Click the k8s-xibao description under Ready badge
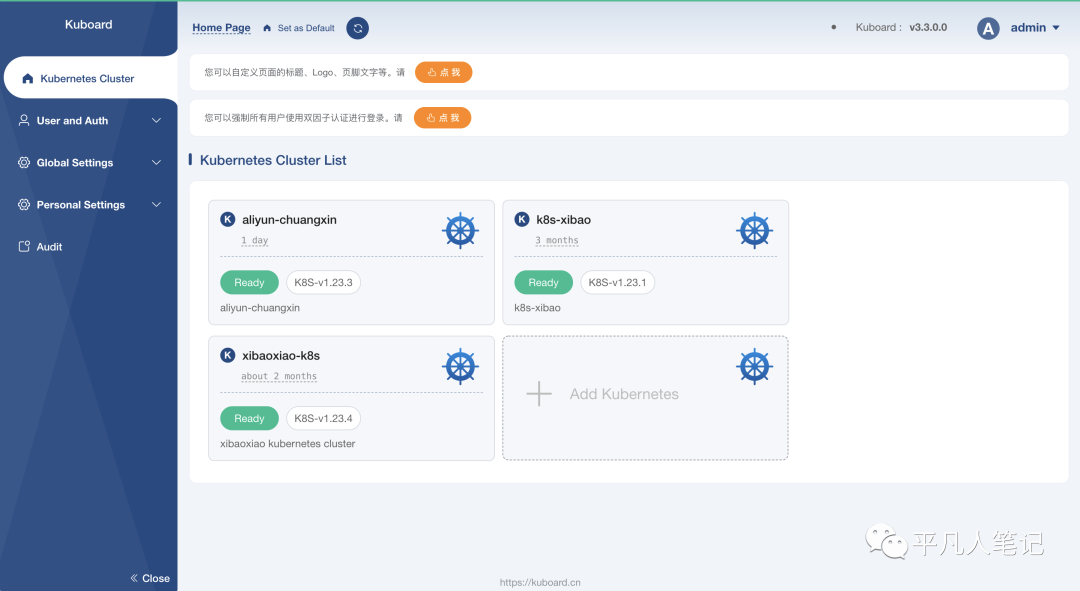Image resolution: width=1080 pixels, height=591 pixels. tap(537, 308)
